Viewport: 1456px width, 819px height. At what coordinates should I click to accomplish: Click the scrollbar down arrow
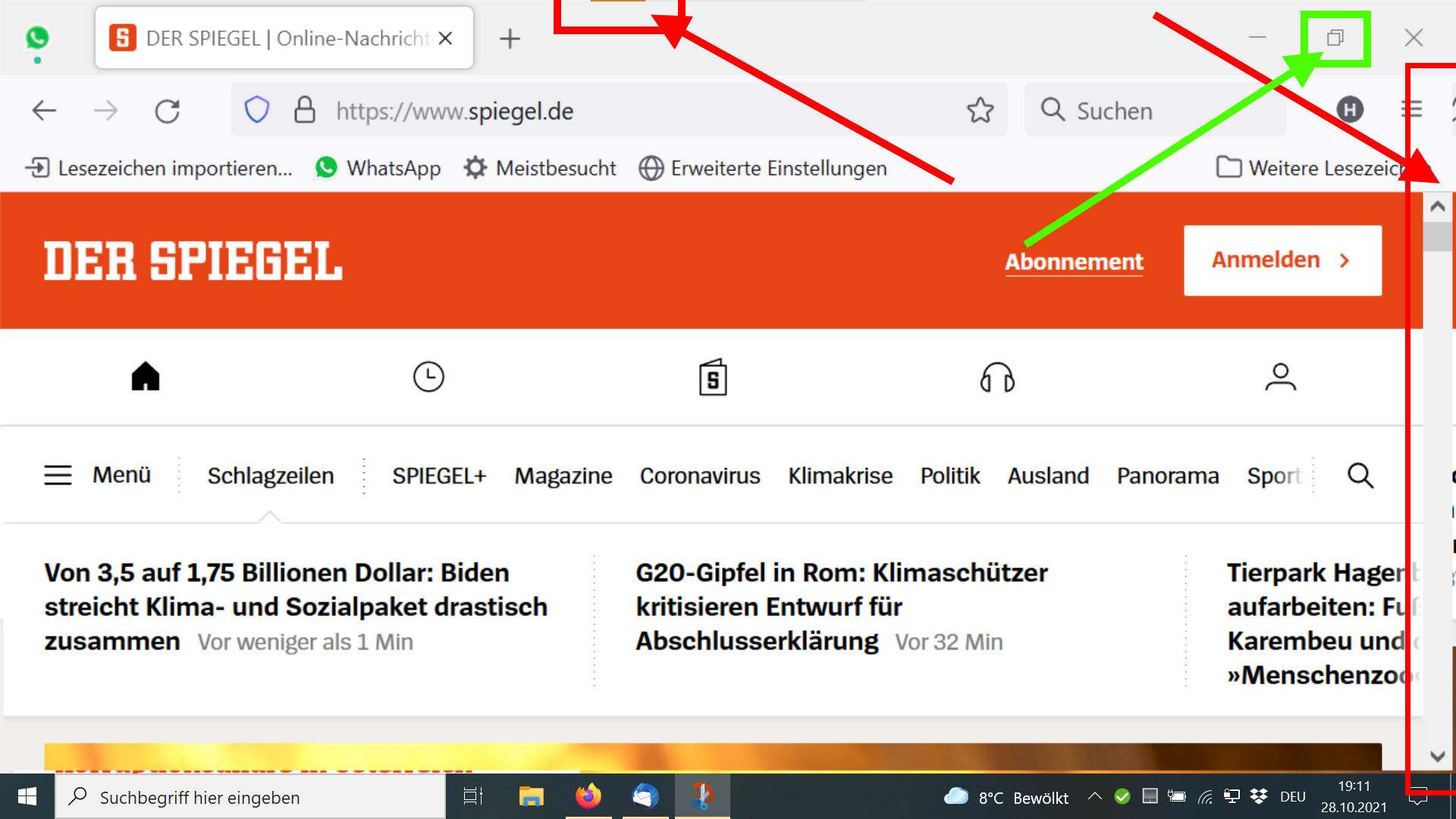1437,756
